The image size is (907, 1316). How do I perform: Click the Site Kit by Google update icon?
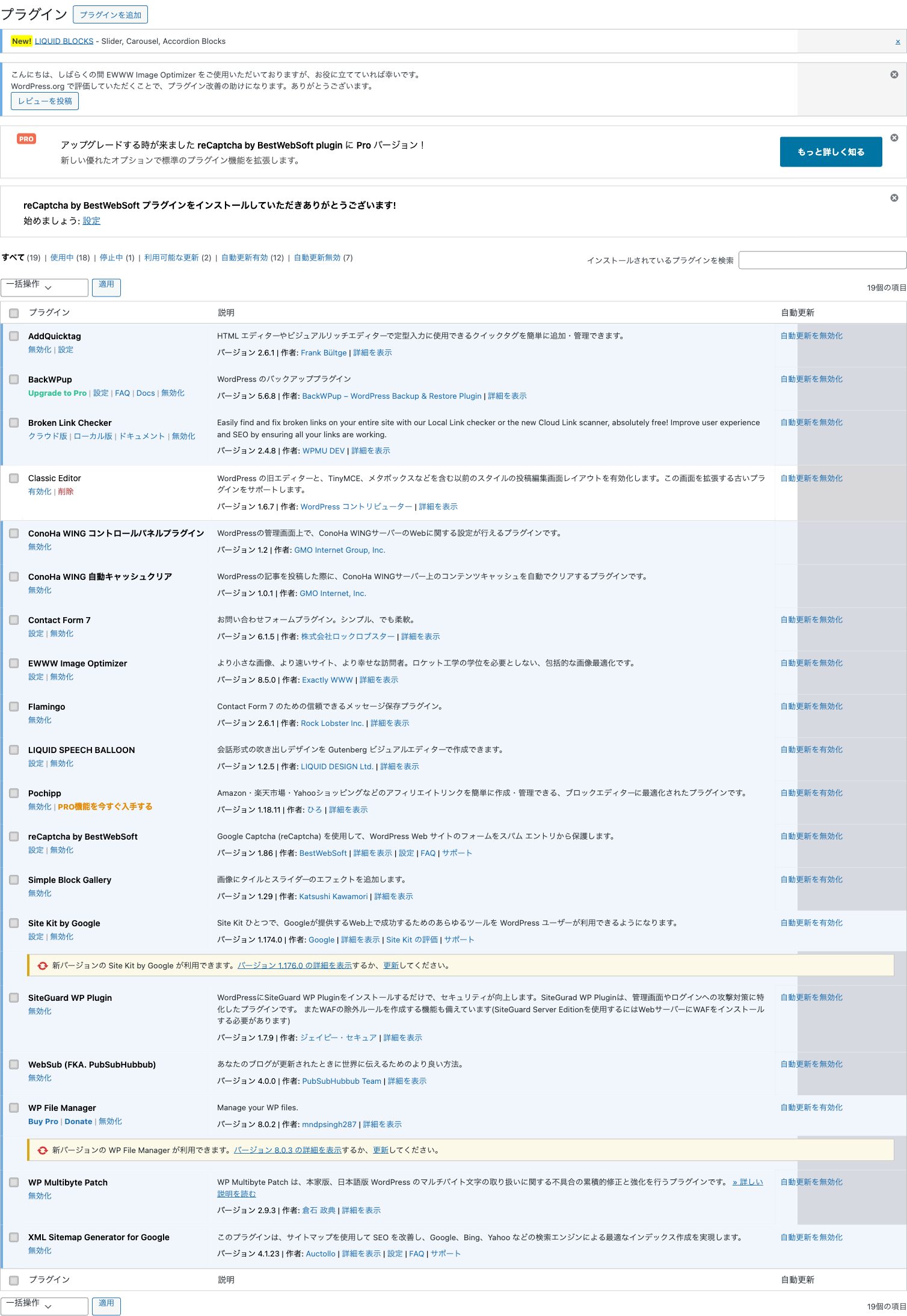tap(43, 966)
